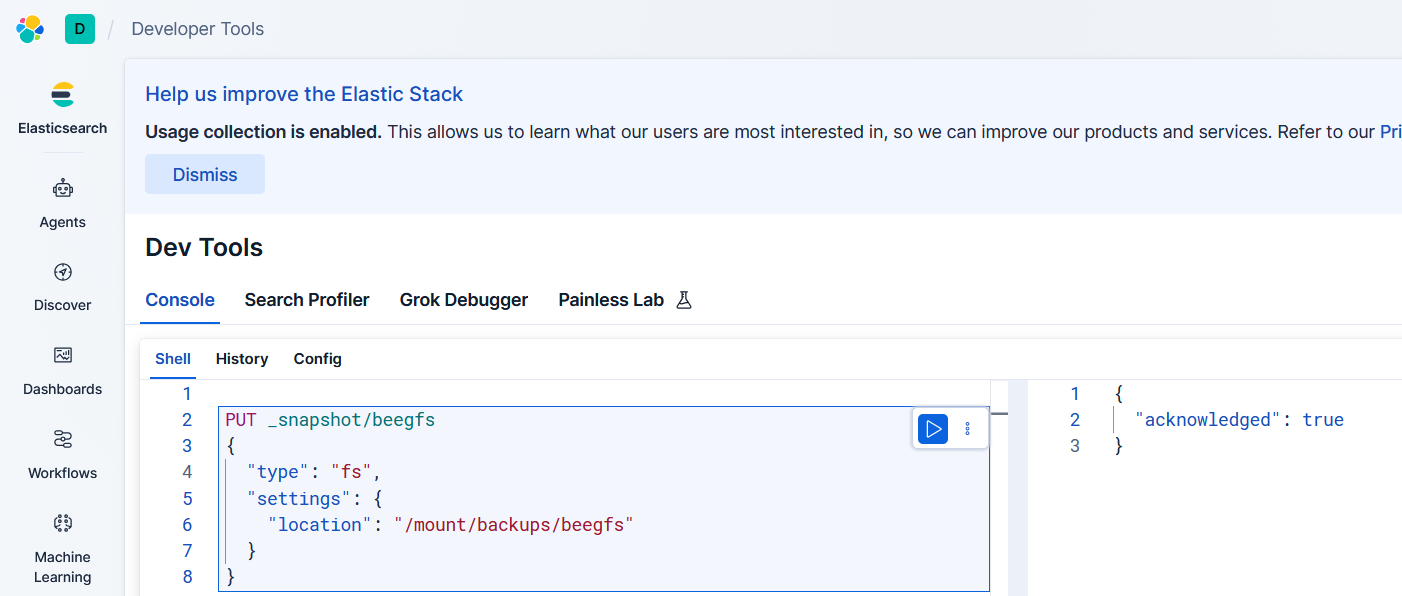The width and height of the screenshot is (1402, 596).
Task: Open the Grok Debugger tab
Action: pos(464,300)
